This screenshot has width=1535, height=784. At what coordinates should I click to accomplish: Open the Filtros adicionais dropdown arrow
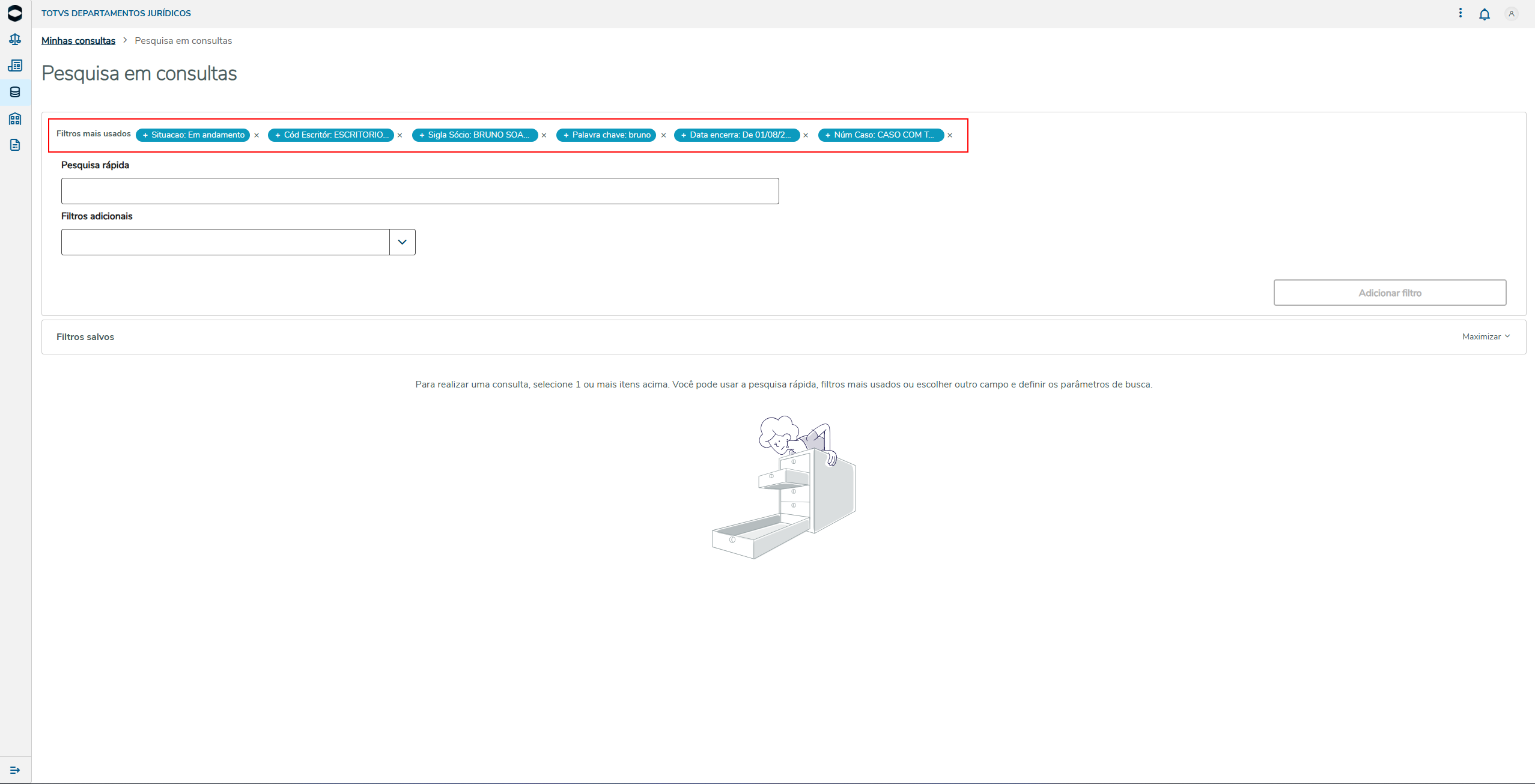[403, 242]
